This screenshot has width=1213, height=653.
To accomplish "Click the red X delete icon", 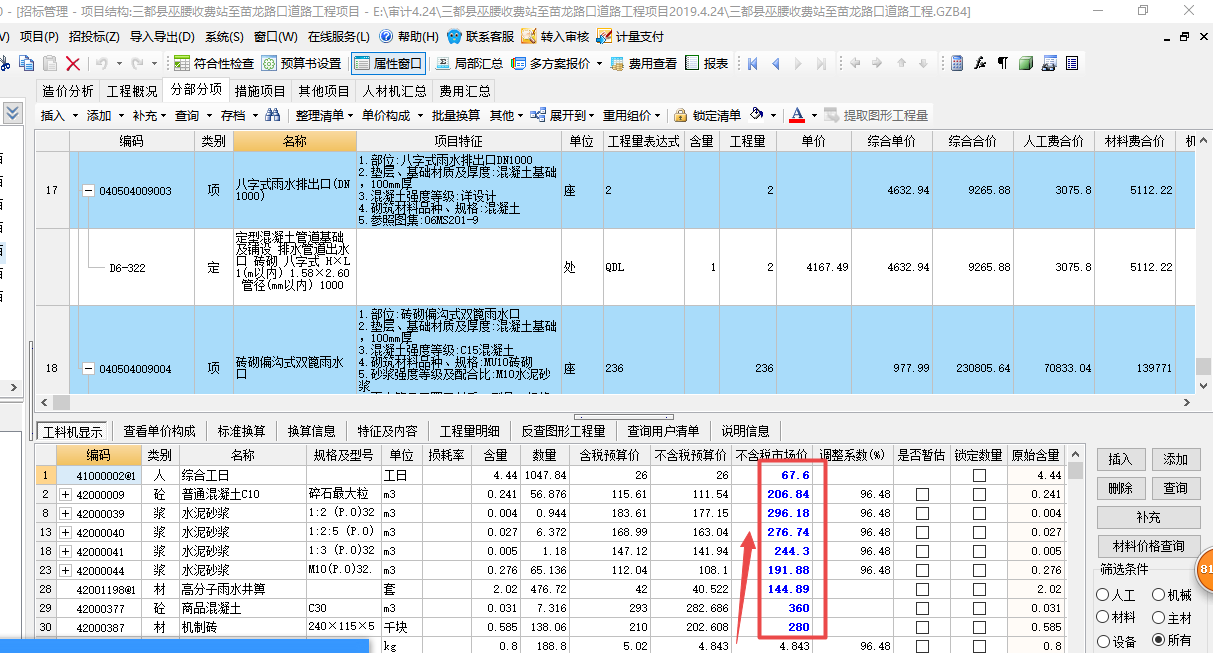I will 73,63.
